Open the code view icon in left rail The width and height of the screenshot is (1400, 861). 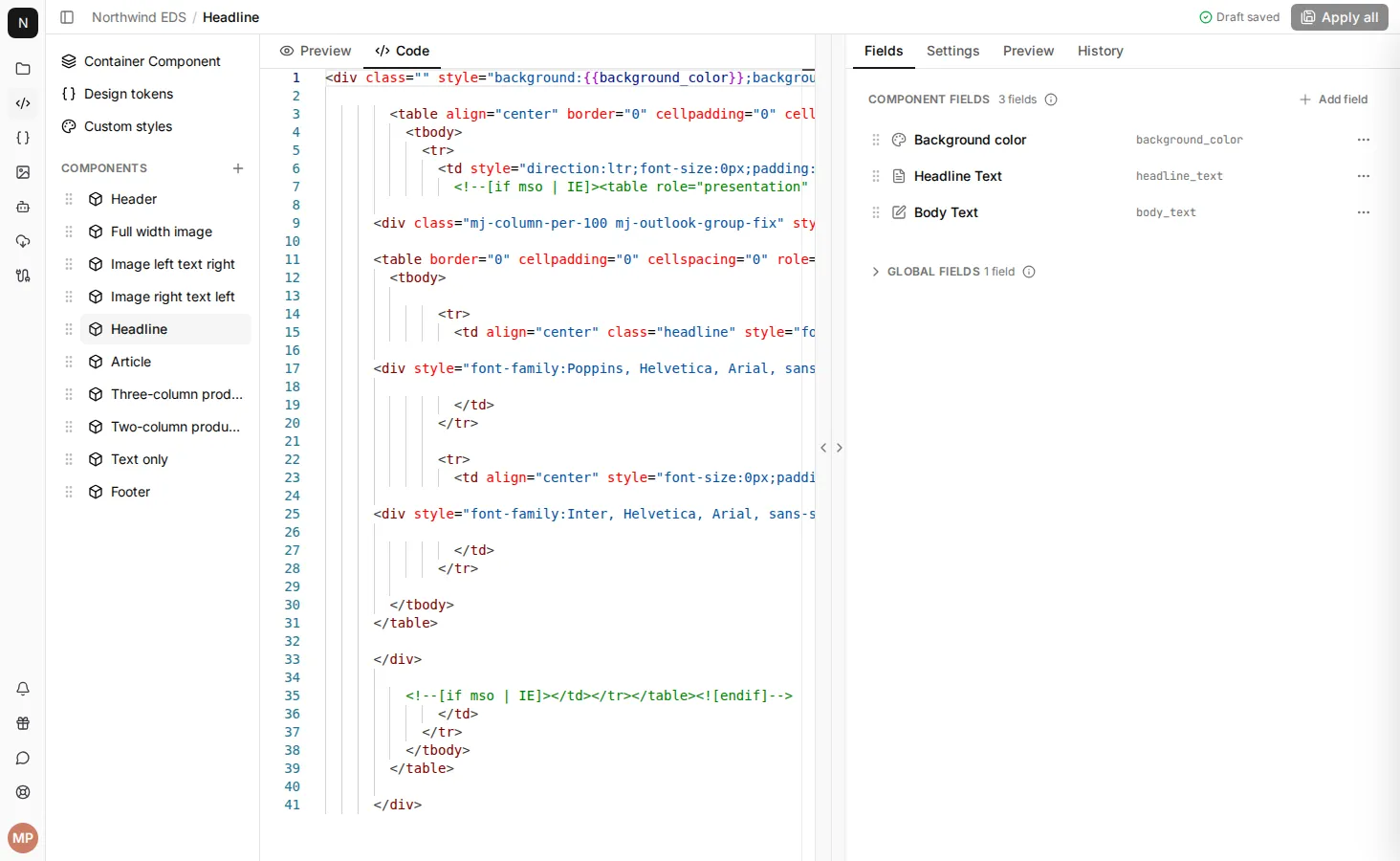(x=23, y=103)
